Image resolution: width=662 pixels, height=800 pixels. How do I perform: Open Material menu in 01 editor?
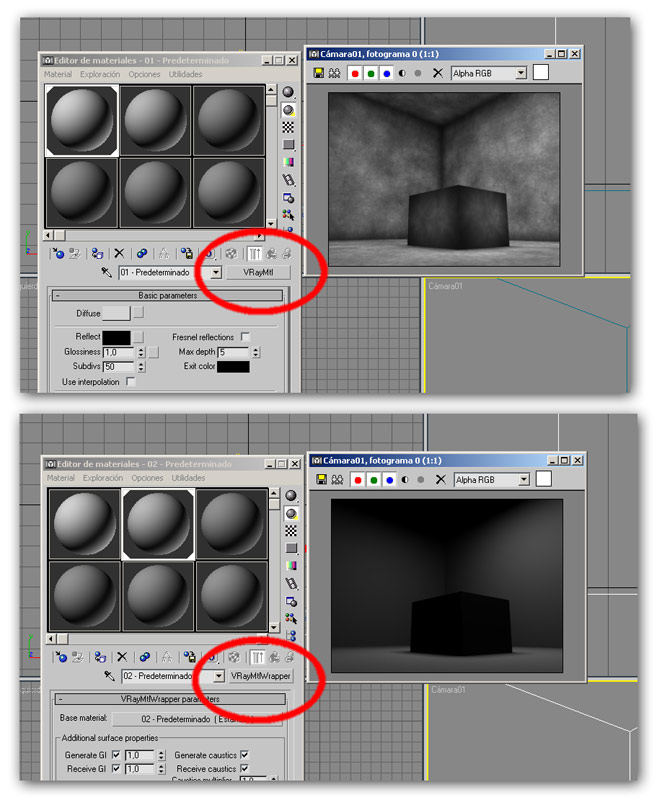click(x=58, y=74)
